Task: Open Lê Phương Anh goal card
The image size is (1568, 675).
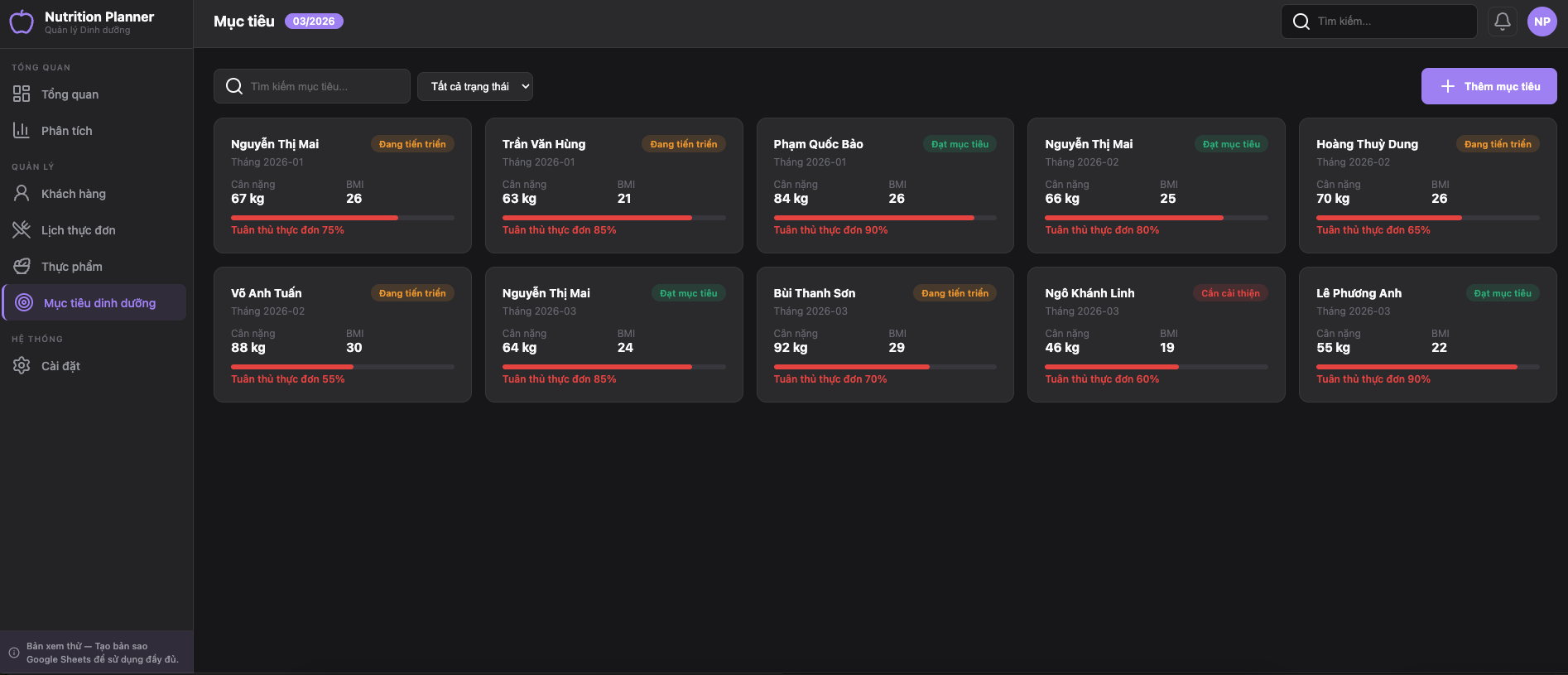Action: [1427, 335]
